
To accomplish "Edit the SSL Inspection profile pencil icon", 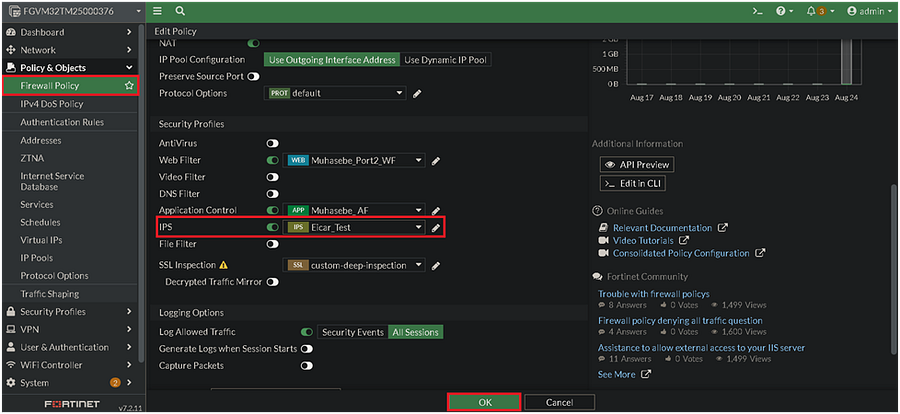I will pyautogui.click(x=436, y=266).
